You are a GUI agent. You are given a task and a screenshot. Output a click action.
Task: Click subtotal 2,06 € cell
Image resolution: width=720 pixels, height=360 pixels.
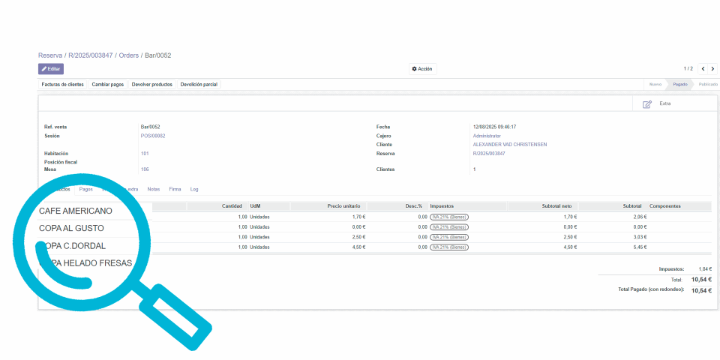click(640, 217)
